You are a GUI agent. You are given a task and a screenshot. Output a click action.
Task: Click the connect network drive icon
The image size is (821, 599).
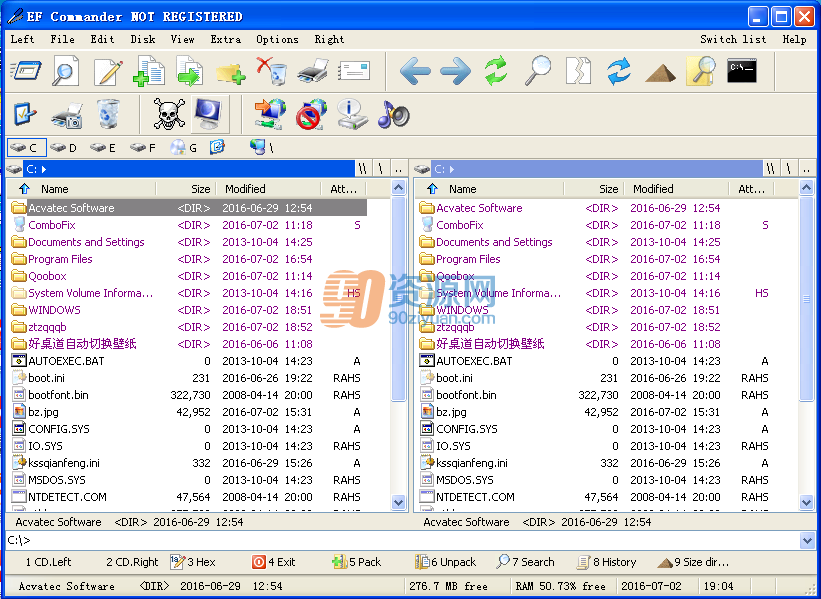click(270, 114)
